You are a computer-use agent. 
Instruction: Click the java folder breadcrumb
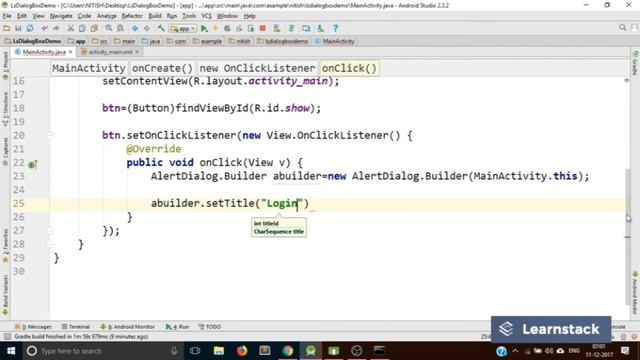point(151,41)
